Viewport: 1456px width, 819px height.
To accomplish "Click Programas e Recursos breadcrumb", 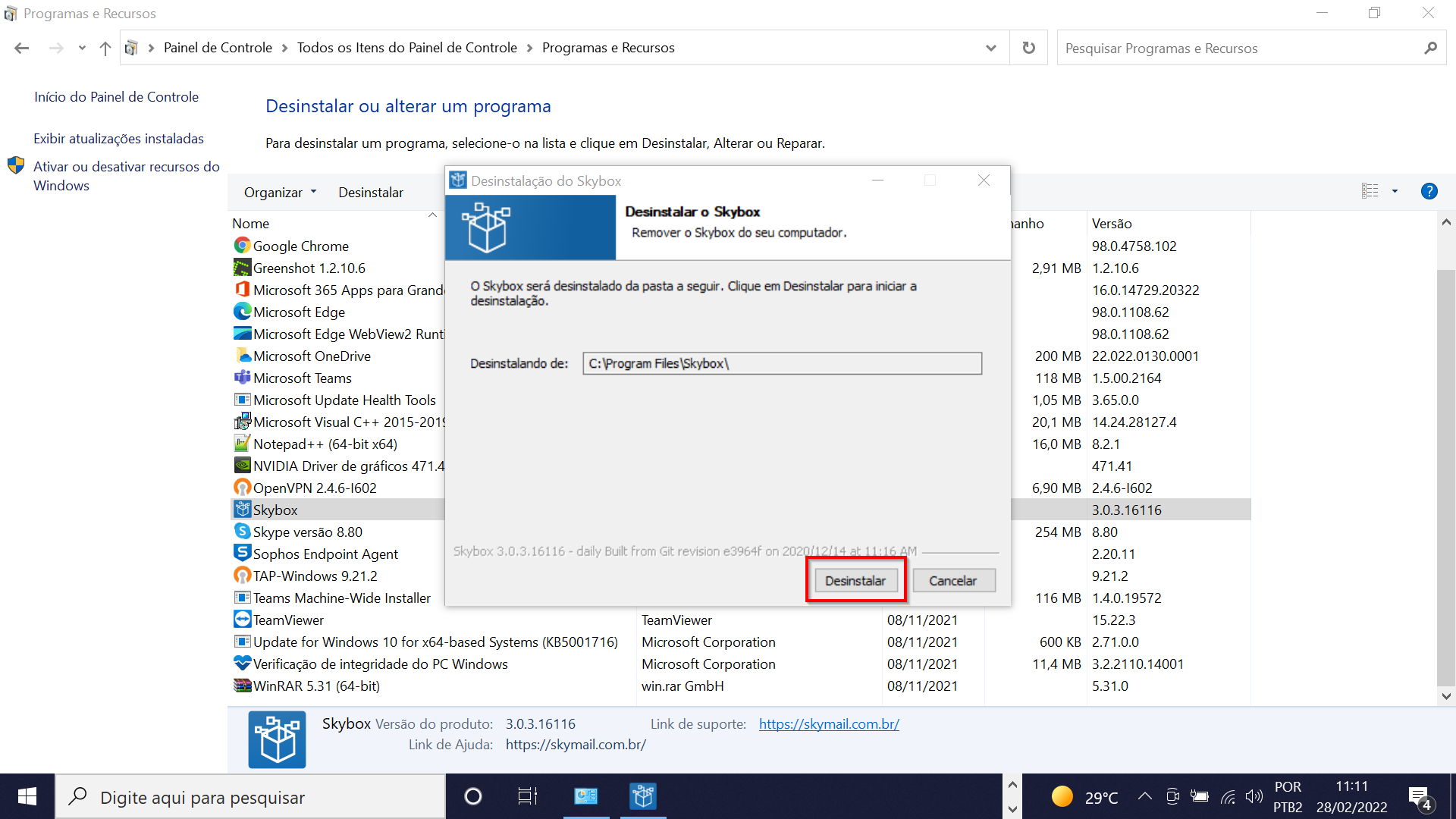I will [x=608, y=48].
